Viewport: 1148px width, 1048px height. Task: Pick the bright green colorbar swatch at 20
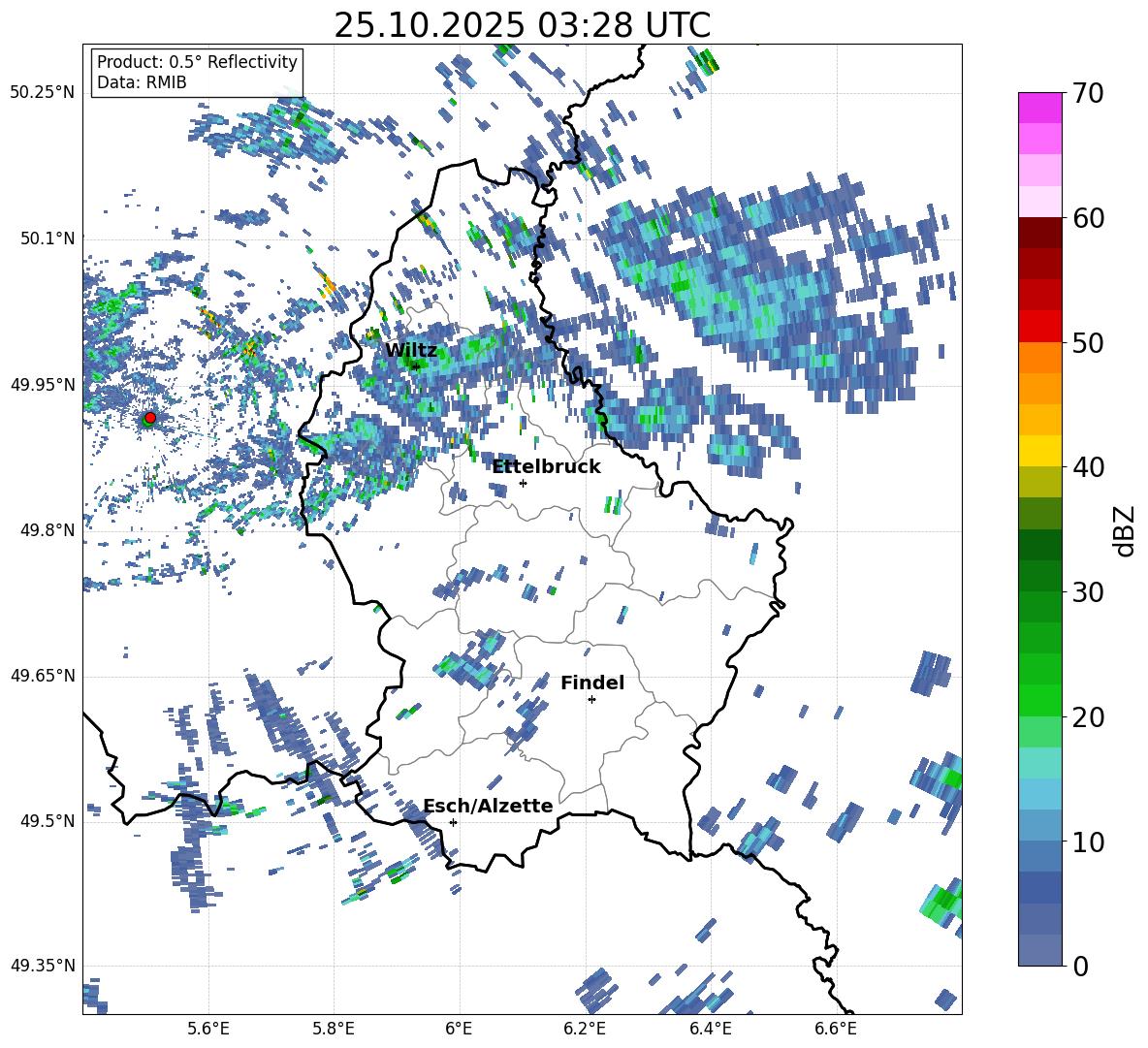(1039, 700)
